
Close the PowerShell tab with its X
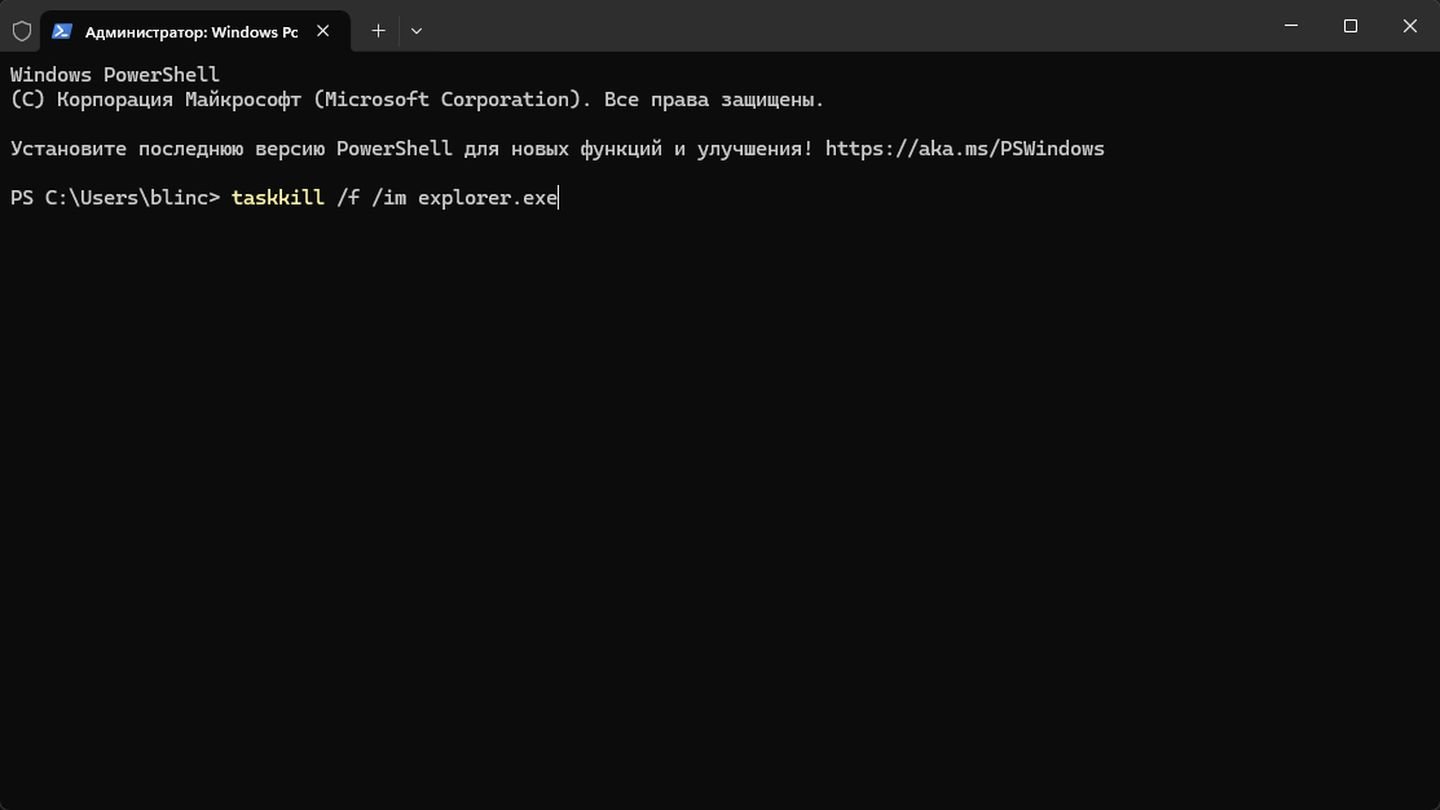tap(323, 31)
